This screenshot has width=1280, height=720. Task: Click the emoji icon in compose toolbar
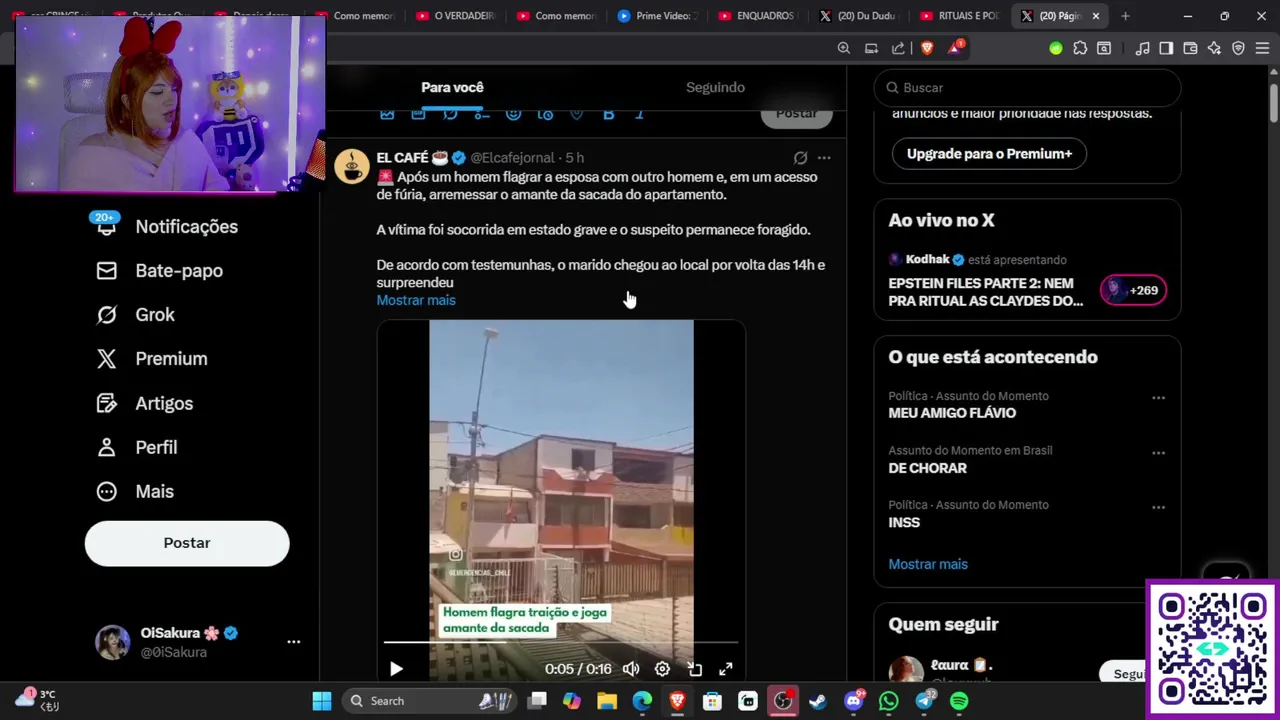(513, 114)
